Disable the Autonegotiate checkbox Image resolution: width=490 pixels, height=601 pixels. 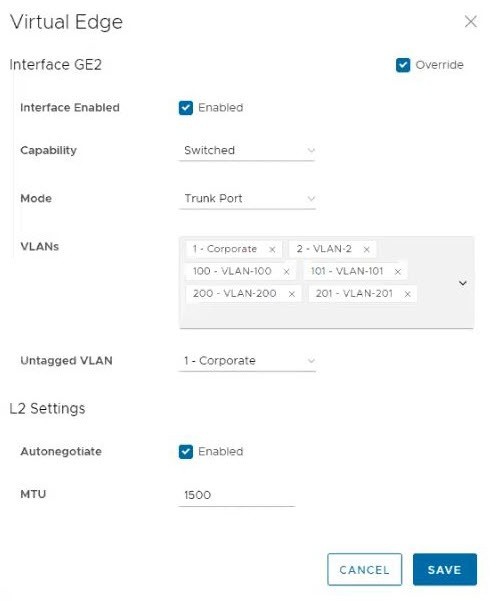pyautogui.click(x=186, y=452)
